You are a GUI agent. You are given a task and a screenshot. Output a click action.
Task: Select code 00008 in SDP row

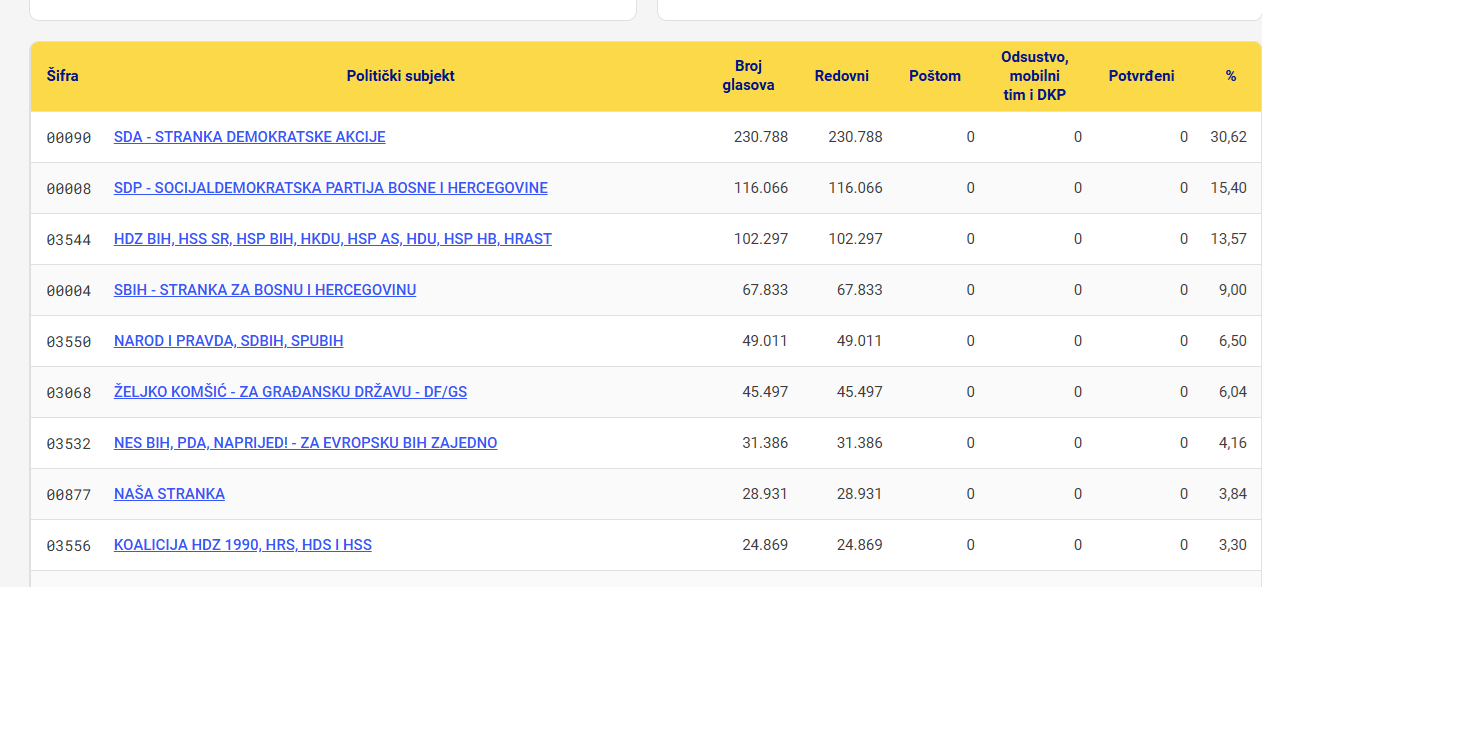coord(68,188)
